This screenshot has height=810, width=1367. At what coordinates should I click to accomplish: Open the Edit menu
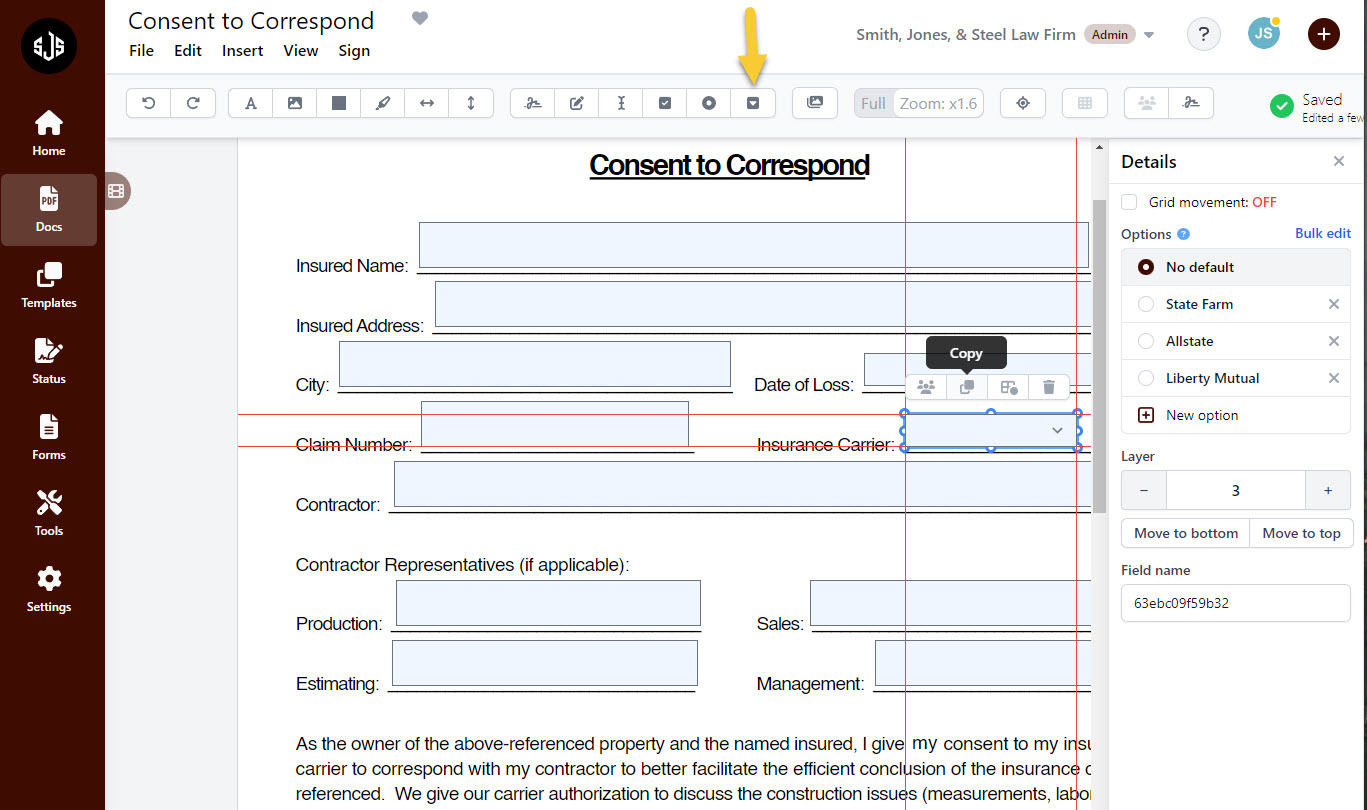click(188, 50)
